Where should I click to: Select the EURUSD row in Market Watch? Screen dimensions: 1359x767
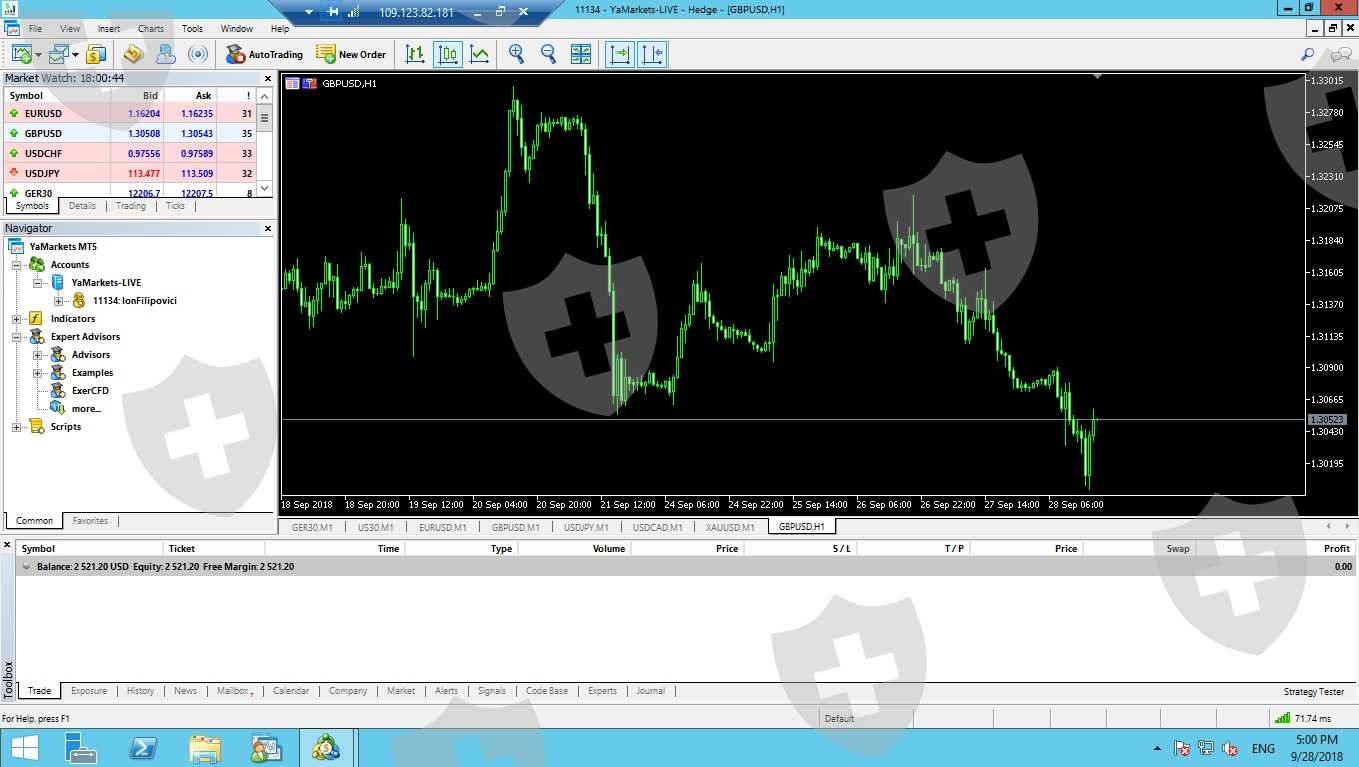click(130, 113)
